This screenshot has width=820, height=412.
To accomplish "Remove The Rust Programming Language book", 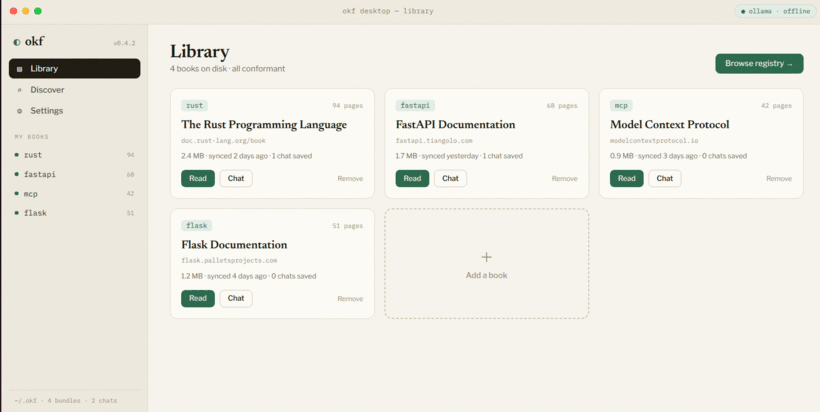I will [x=350, y=179].
